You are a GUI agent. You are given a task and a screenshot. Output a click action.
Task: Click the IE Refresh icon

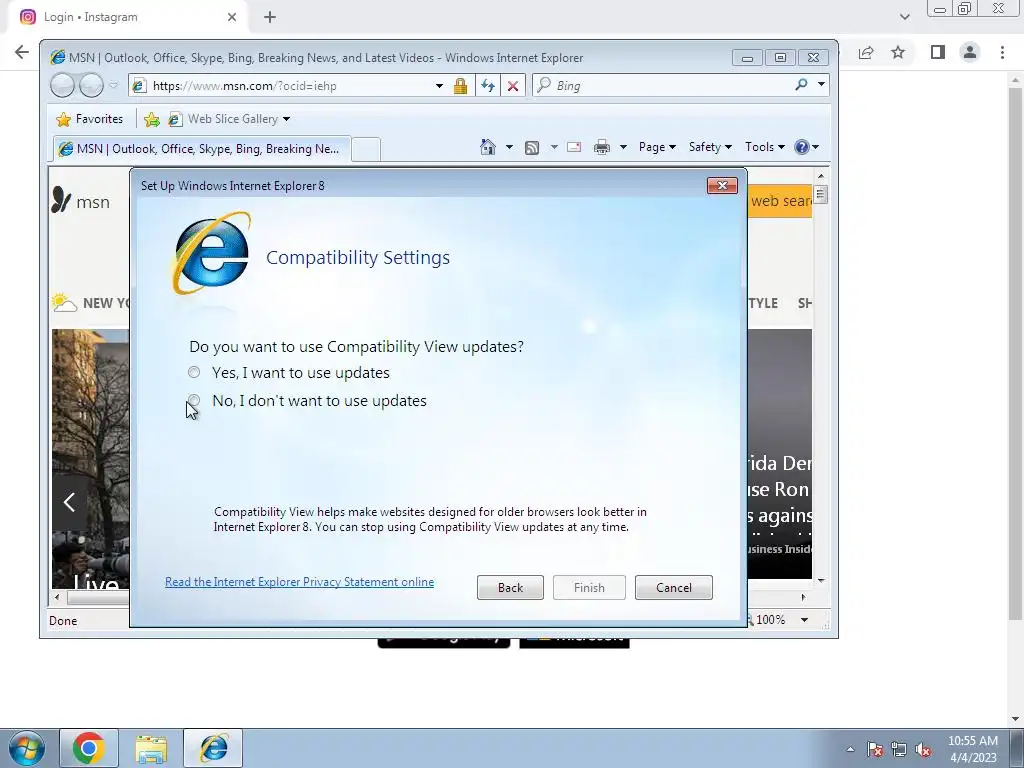(x=488, y=86)
